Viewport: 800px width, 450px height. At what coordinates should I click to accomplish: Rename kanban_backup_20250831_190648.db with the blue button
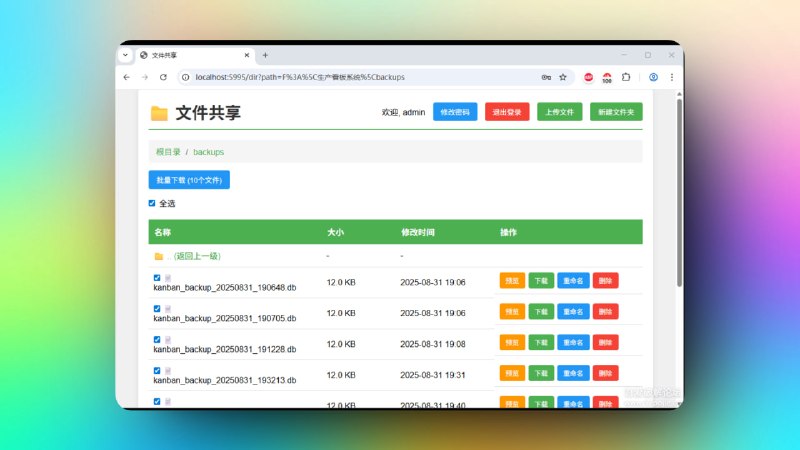573,281
